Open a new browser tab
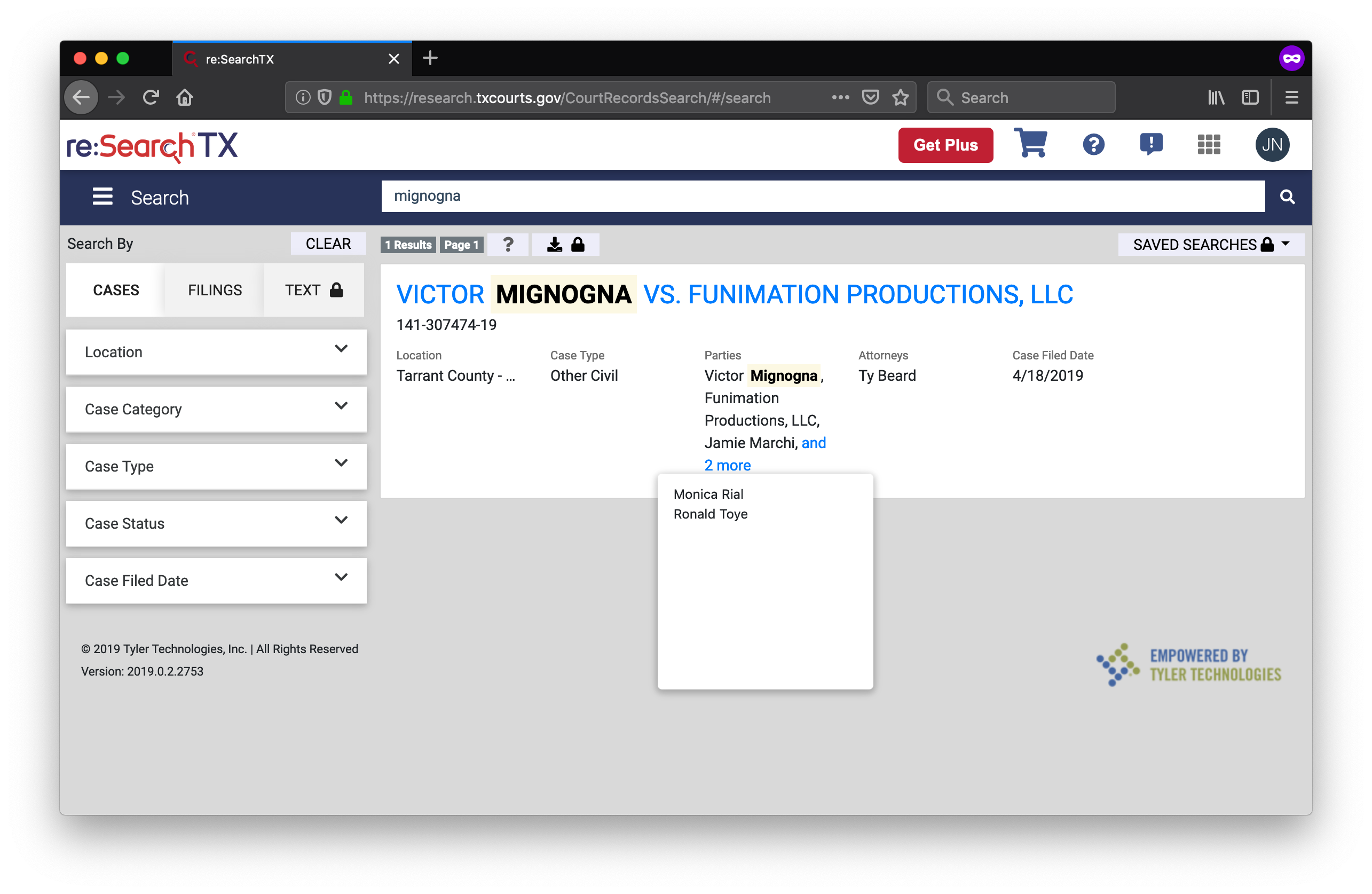 click(x=430, y=58)
